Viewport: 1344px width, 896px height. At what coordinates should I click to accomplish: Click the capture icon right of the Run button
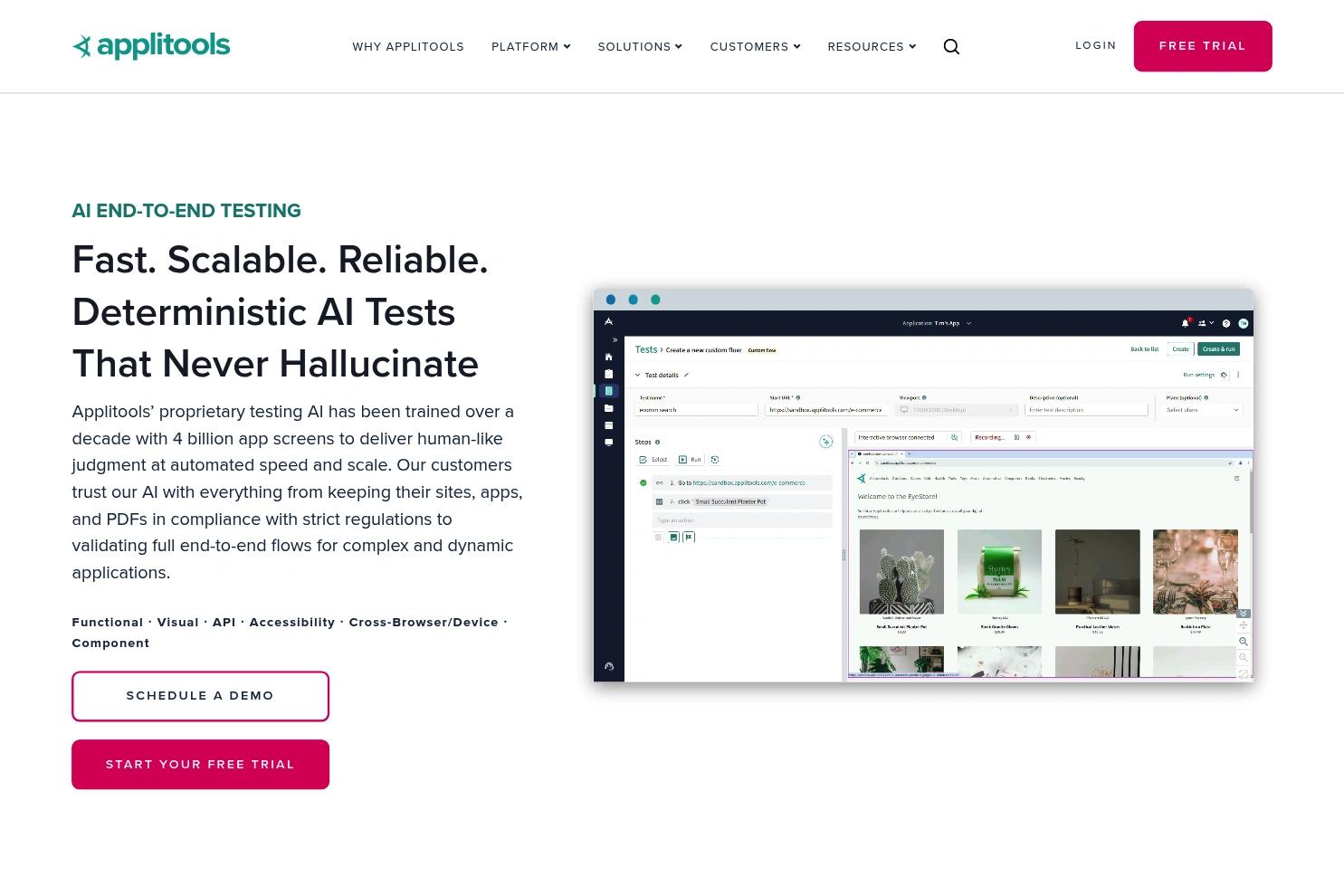coord(715,460)
